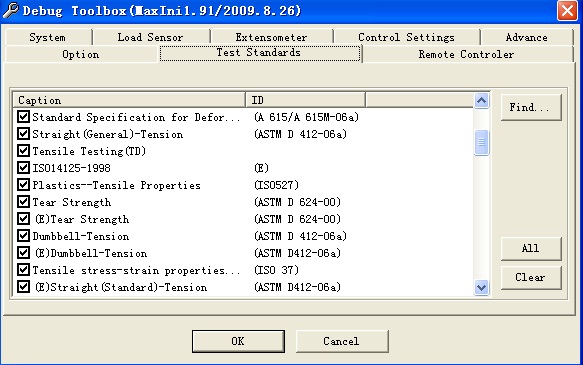Click the list scrollbar thumb

click(481, 142)
